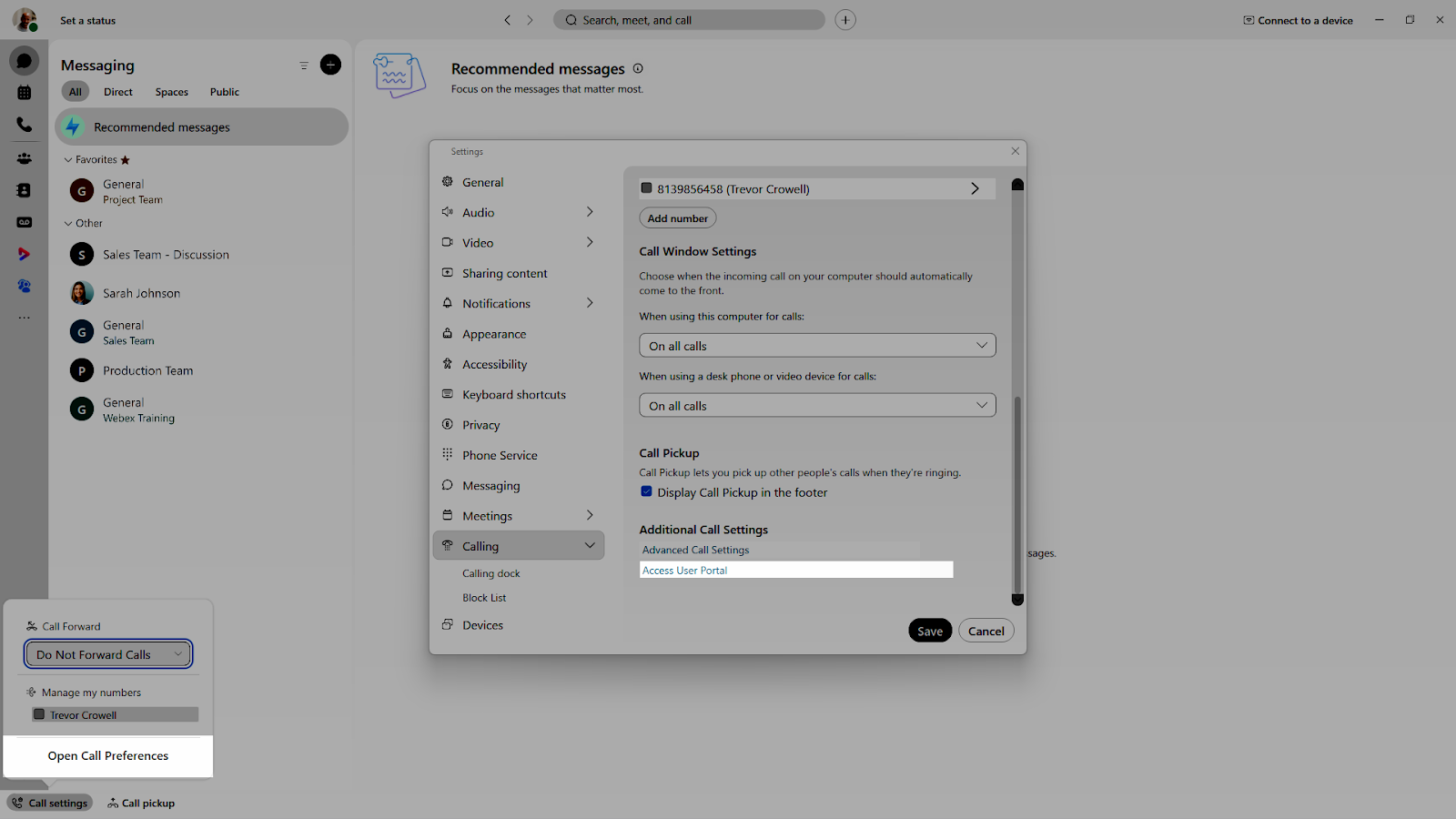Open Sarah Johnson's conversation
Image resolution: width=1456 pixels, height=819 pixels.
click(202, 293)
